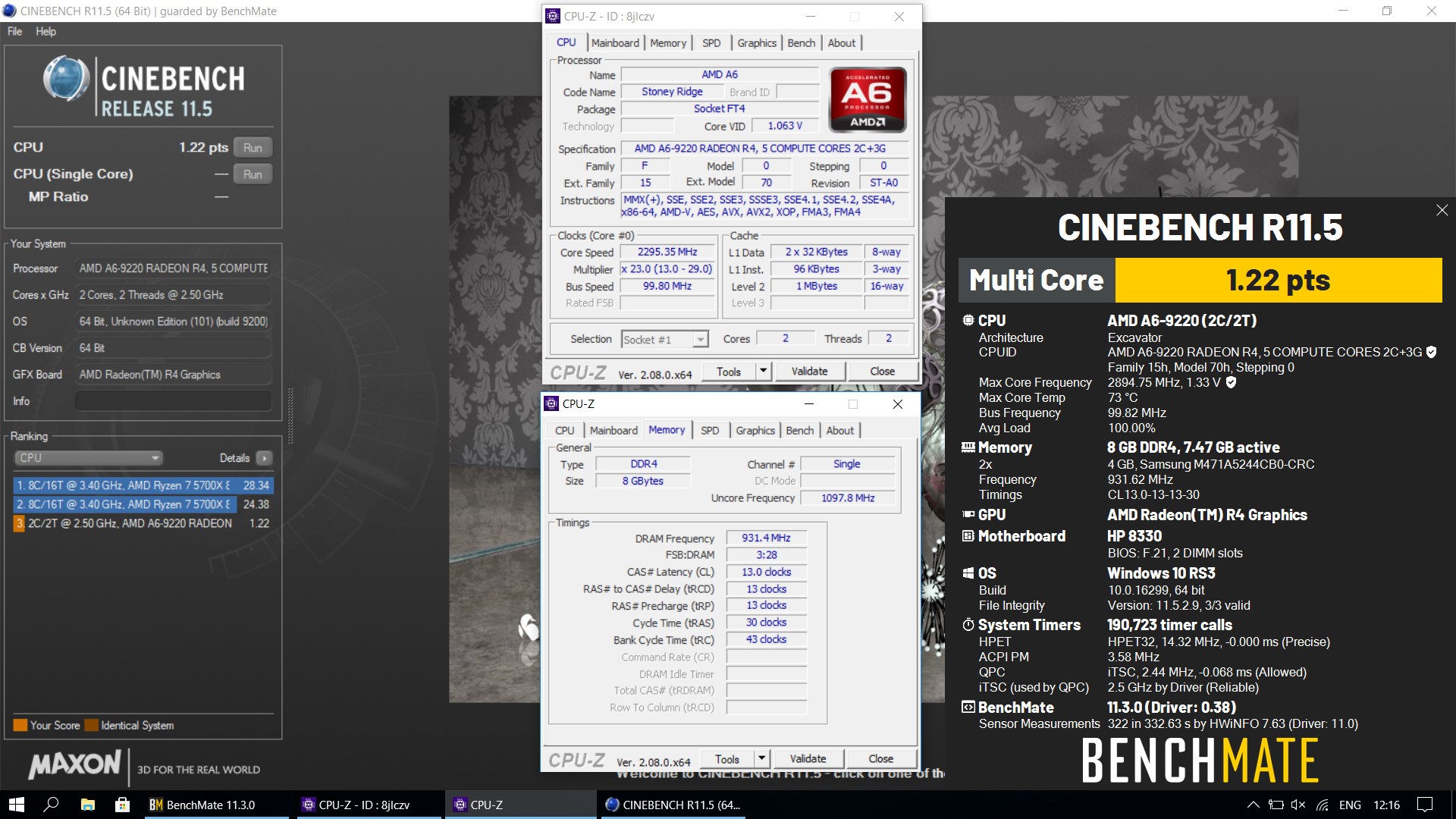Open the Help menu in Cinebench
1456x819 pixels.
45,31
